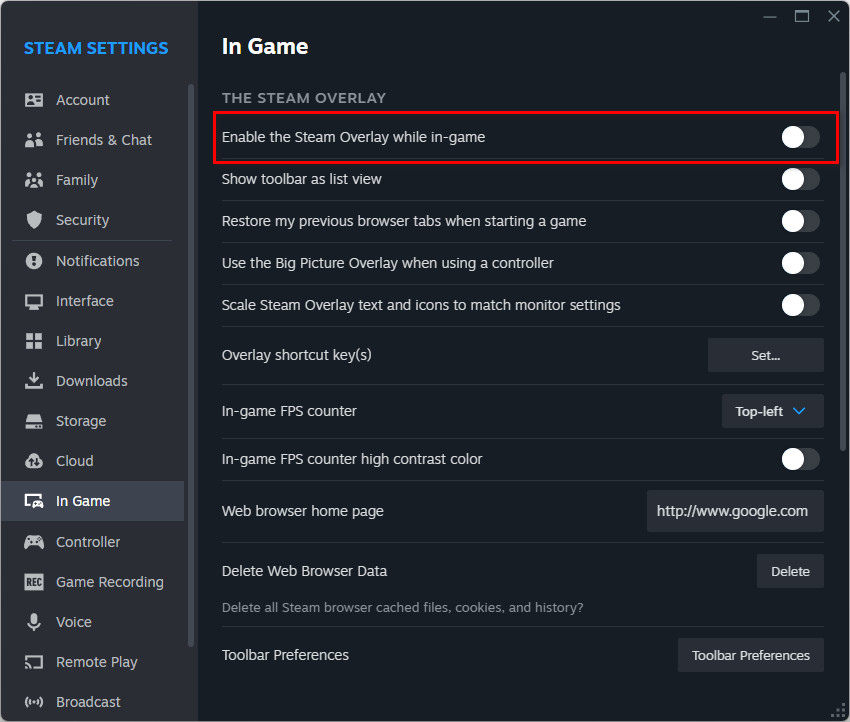The image size is (850, 722).
Task: Enable the Steam Overlay while in-game
Action: (x=800, y=137)
